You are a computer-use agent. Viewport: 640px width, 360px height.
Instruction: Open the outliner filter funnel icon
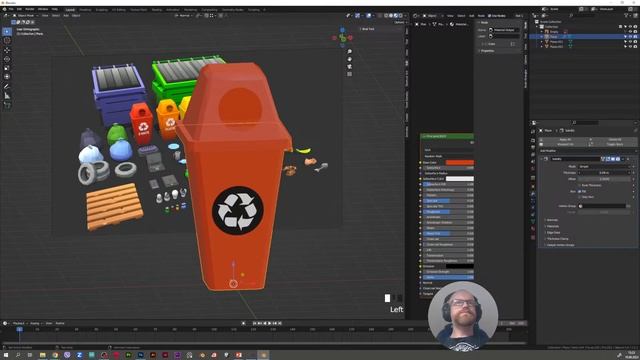(626, 16)
